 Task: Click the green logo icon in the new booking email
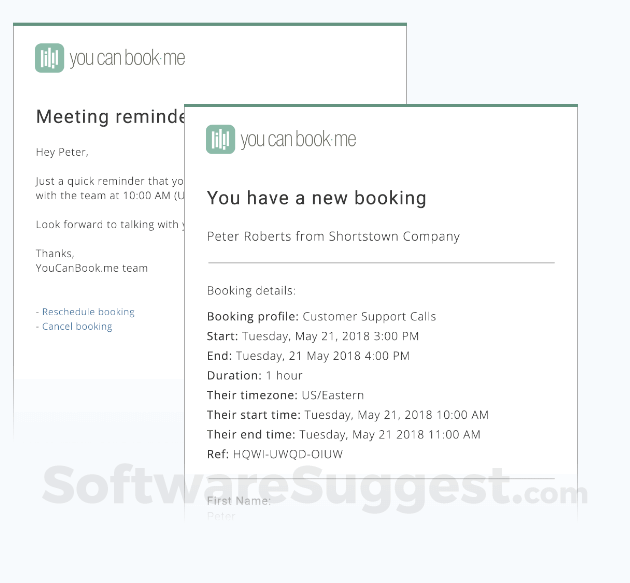pos(221,139)
